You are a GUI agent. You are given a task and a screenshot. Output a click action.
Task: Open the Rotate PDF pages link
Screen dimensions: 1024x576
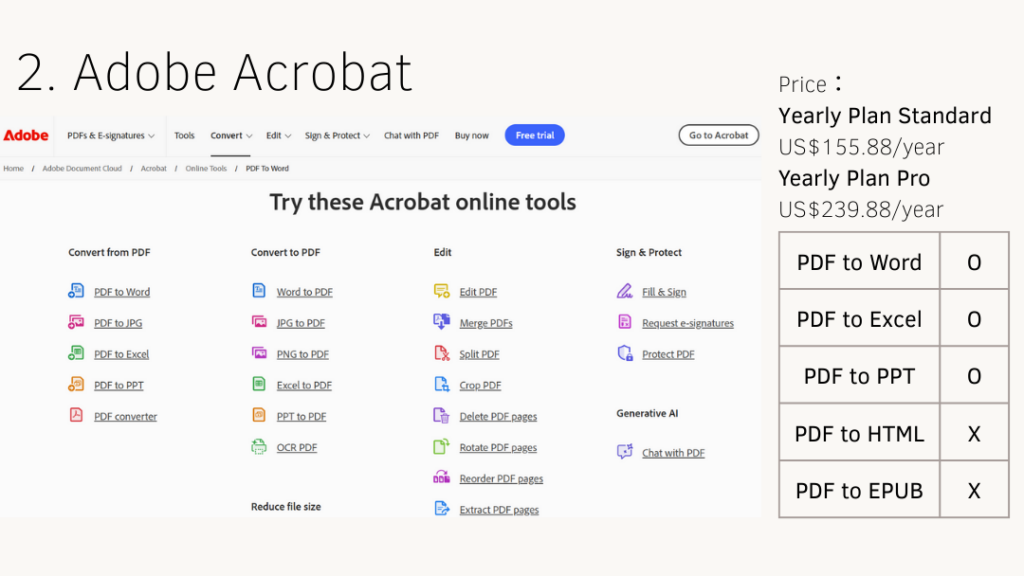point(498,447)
